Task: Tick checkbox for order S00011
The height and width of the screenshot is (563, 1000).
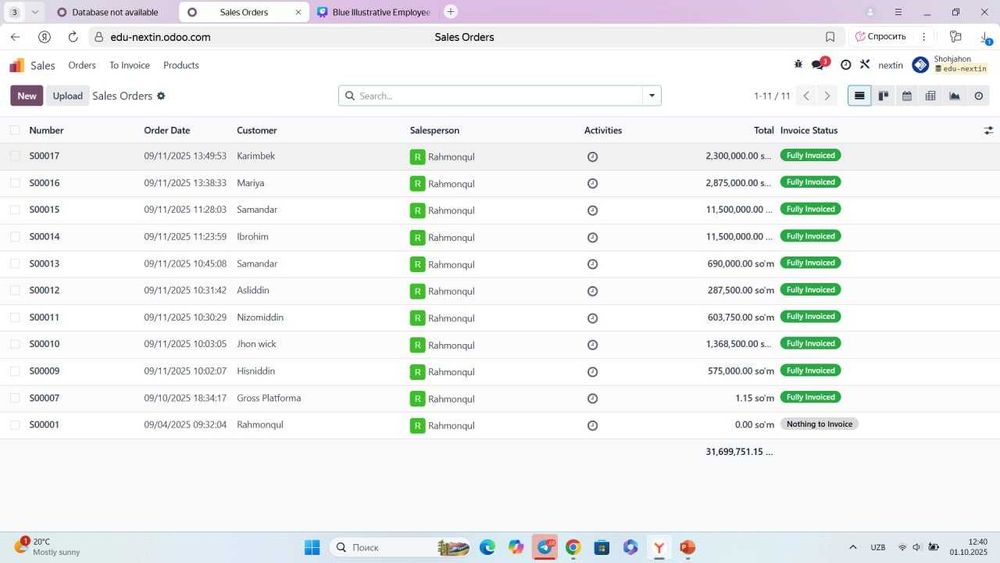Action: (x=15, y=318)
